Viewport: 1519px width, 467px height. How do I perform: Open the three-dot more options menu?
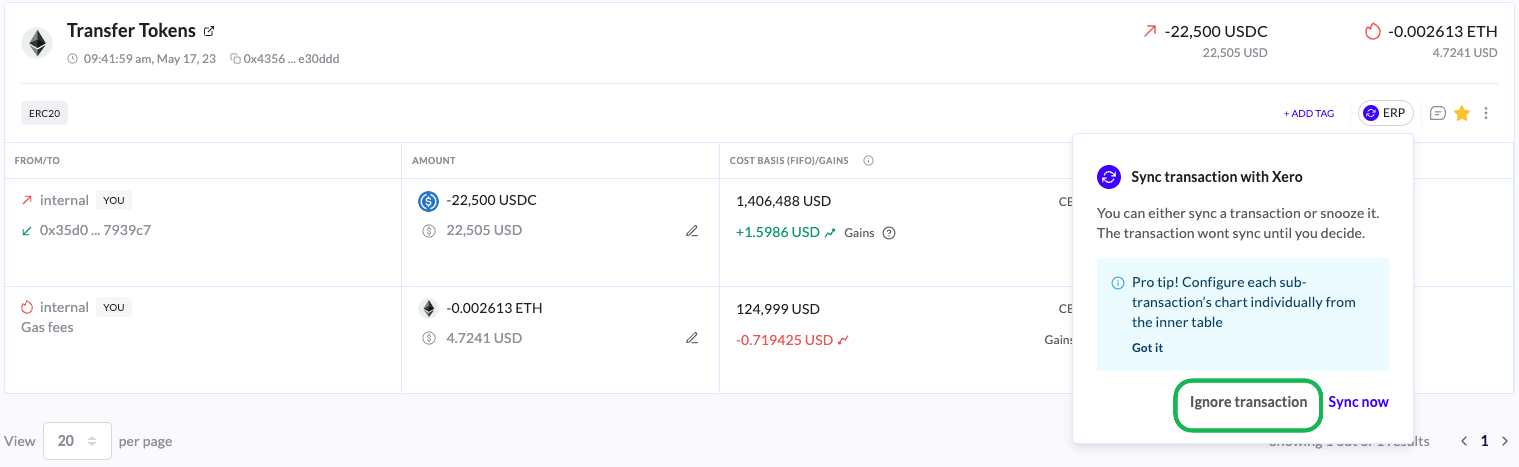point(1486,113)
